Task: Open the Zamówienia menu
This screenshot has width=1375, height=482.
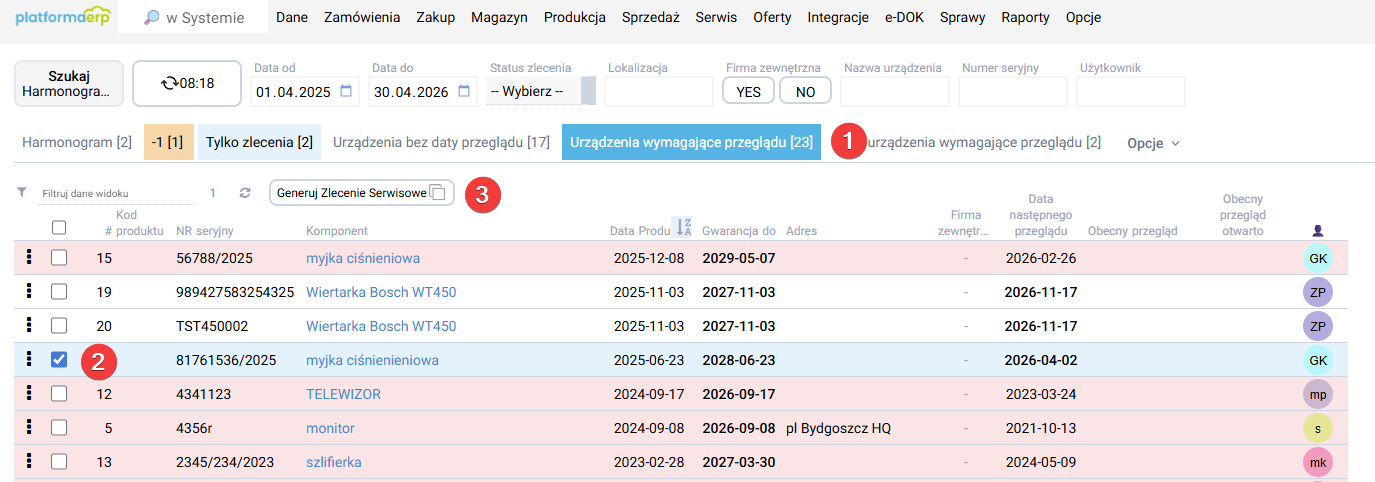Action: [x=362, y=17]
